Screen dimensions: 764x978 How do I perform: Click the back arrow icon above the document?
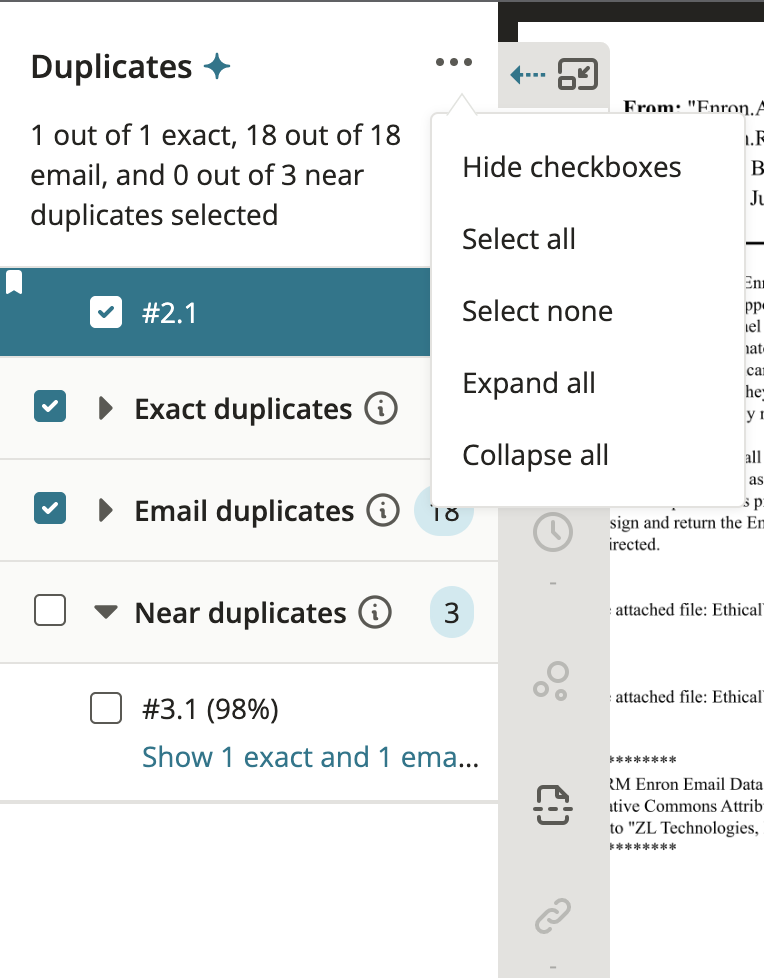pyautogui.click(x=527, y=74)
